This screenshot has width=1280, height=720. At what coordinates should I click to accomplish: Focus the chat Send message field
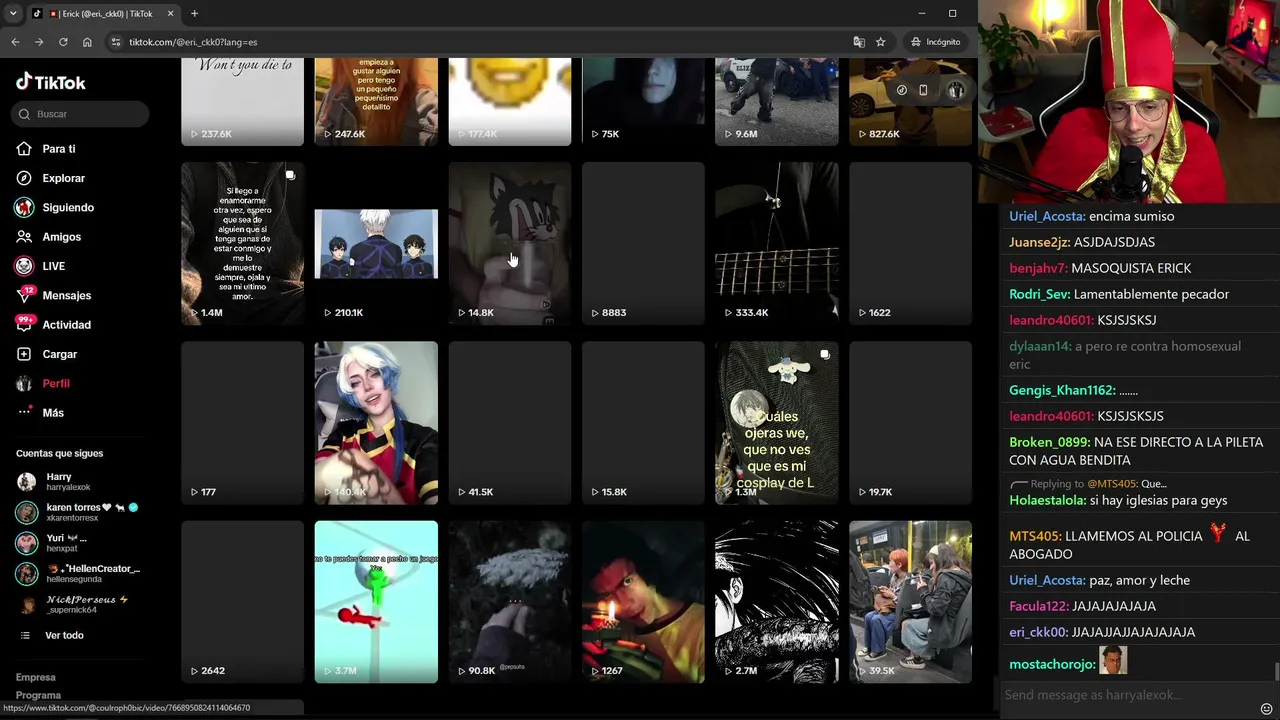tap(1128, 695)
